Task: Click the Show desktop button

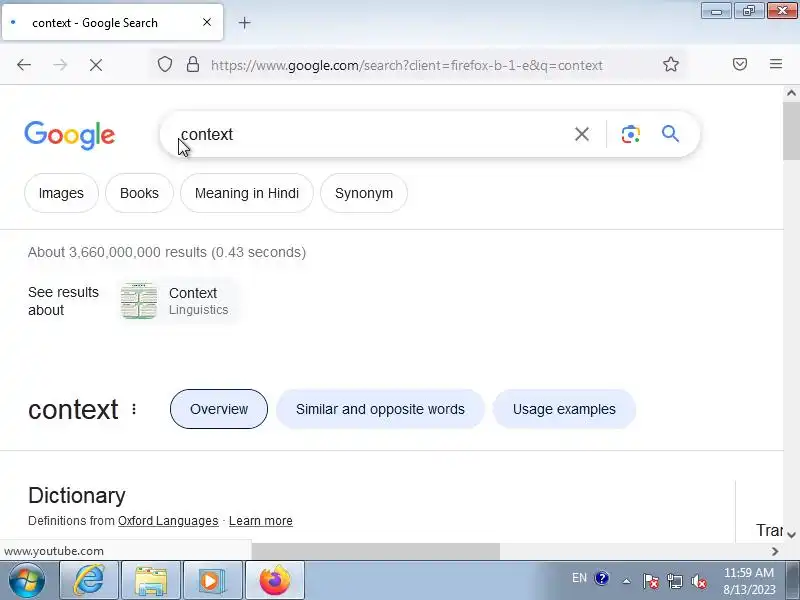Action: click(792, 580)
